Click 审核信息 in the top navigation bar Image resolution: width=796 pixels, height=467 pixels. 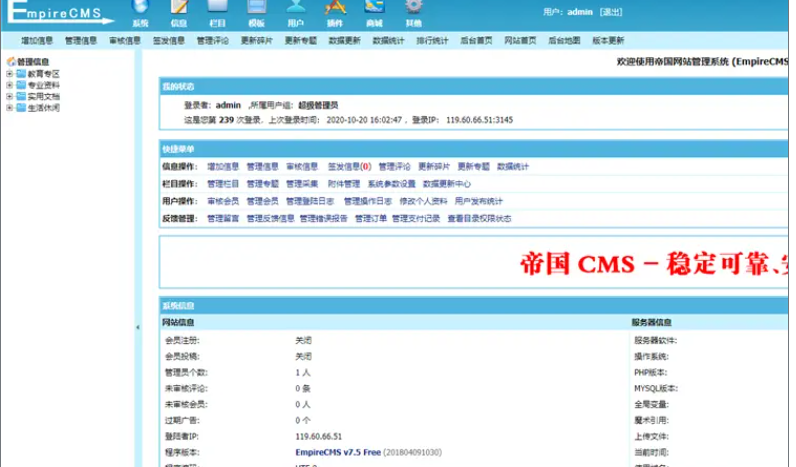125,41
